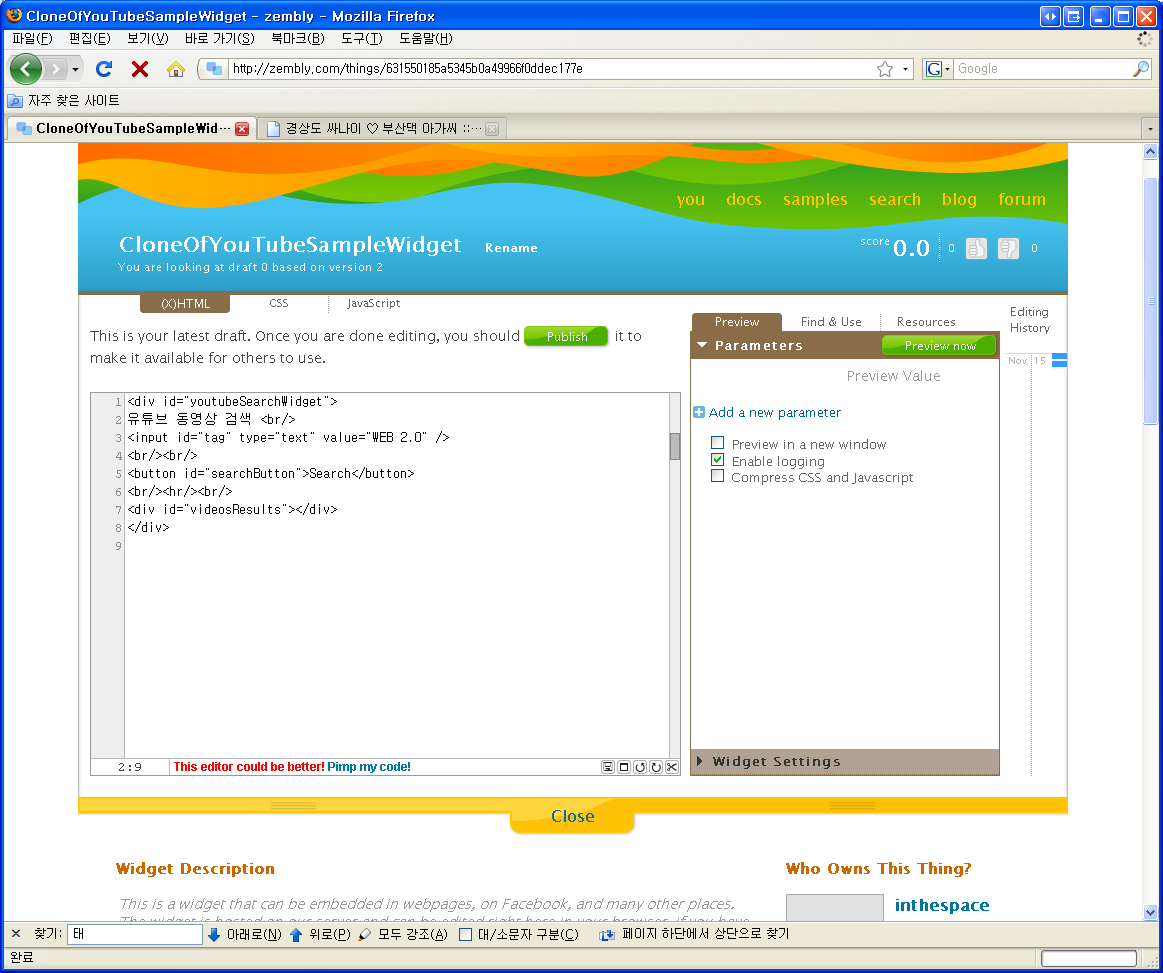This screenshot has height=973, width=1163.
Task: Switch to the (X)HTML editor tab
Action: click(x=185, y=303)
